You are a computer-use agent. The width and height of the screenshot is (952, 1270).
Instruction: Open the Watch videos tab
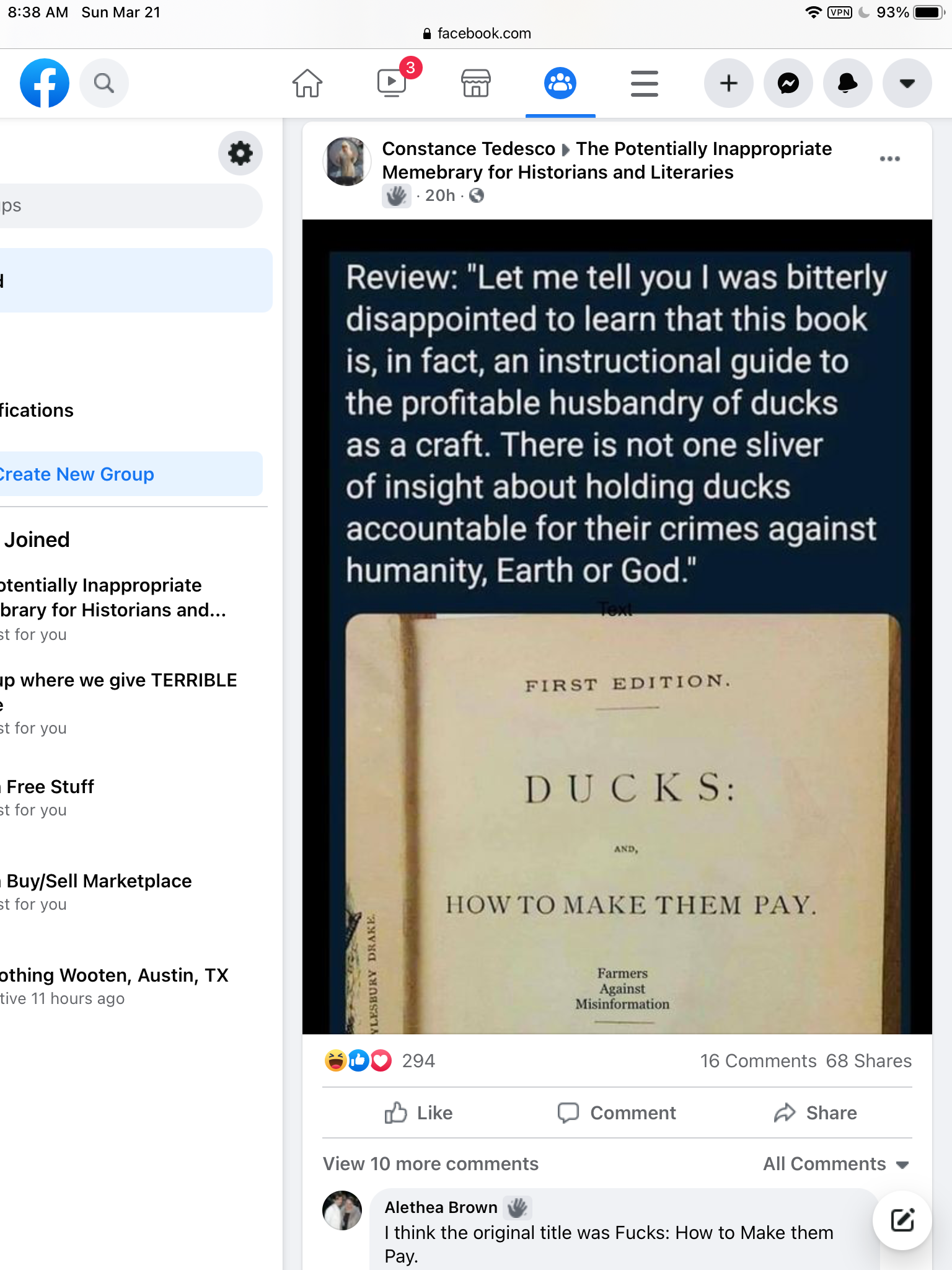click(392, 83)
